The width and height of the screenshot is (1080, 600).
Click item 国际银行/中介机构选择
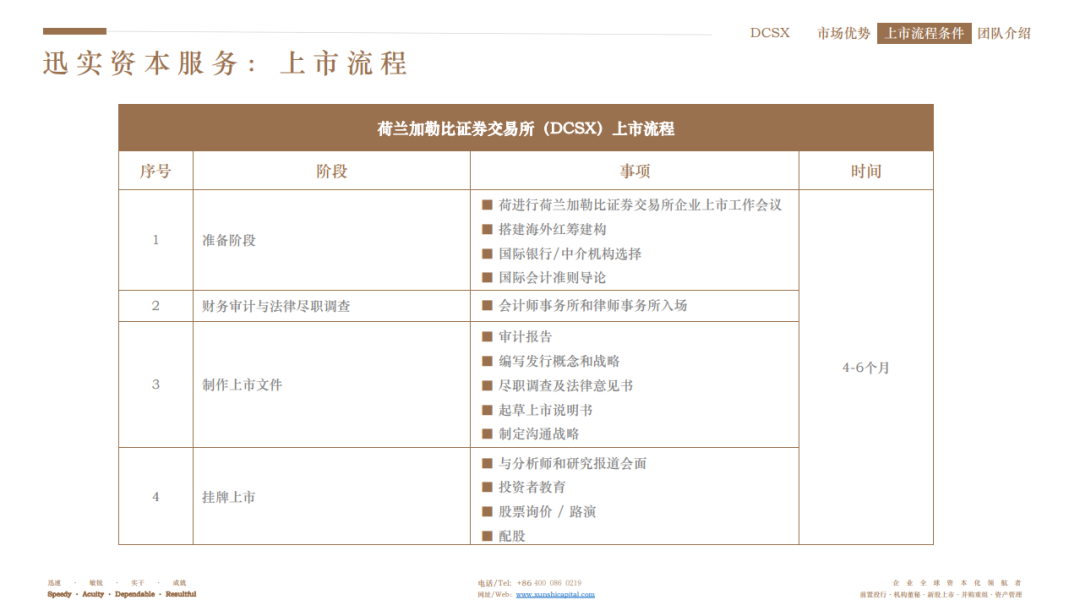[570, 254]
